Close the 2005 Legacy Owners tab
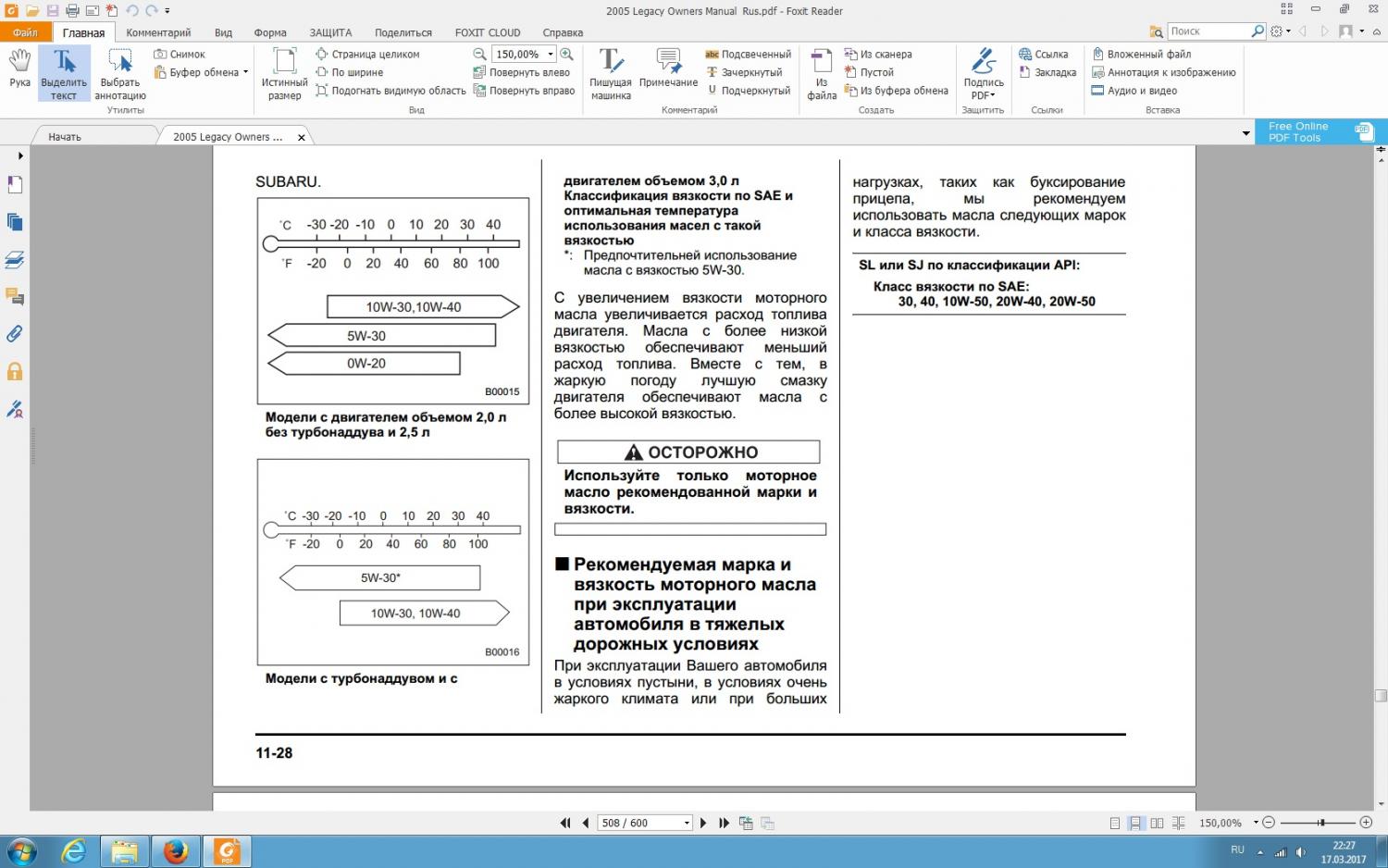The width and height of the screenshot is (1388, 868). pos(301,137)
